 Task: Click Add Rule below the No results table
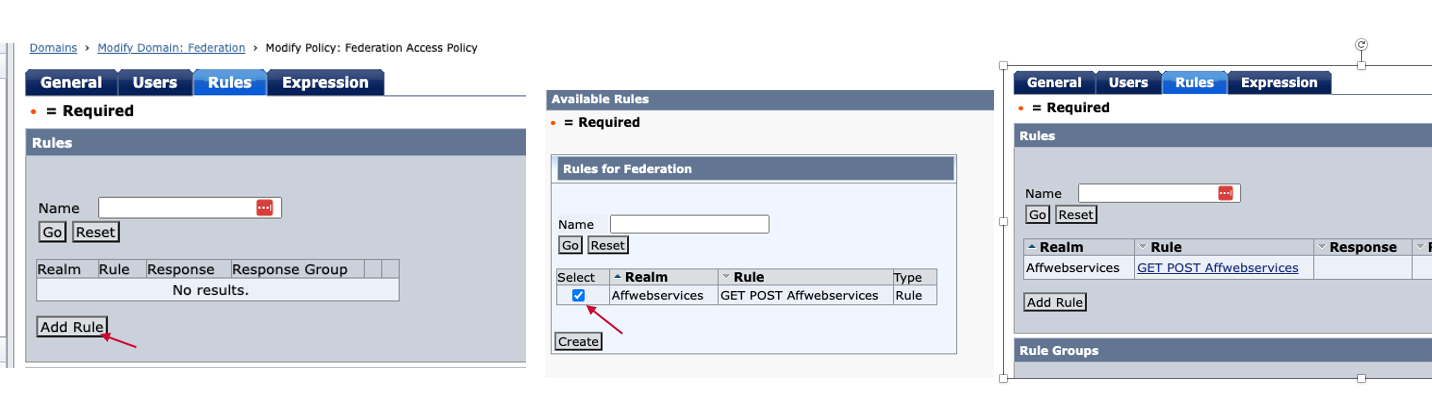(x=71, y=327)
